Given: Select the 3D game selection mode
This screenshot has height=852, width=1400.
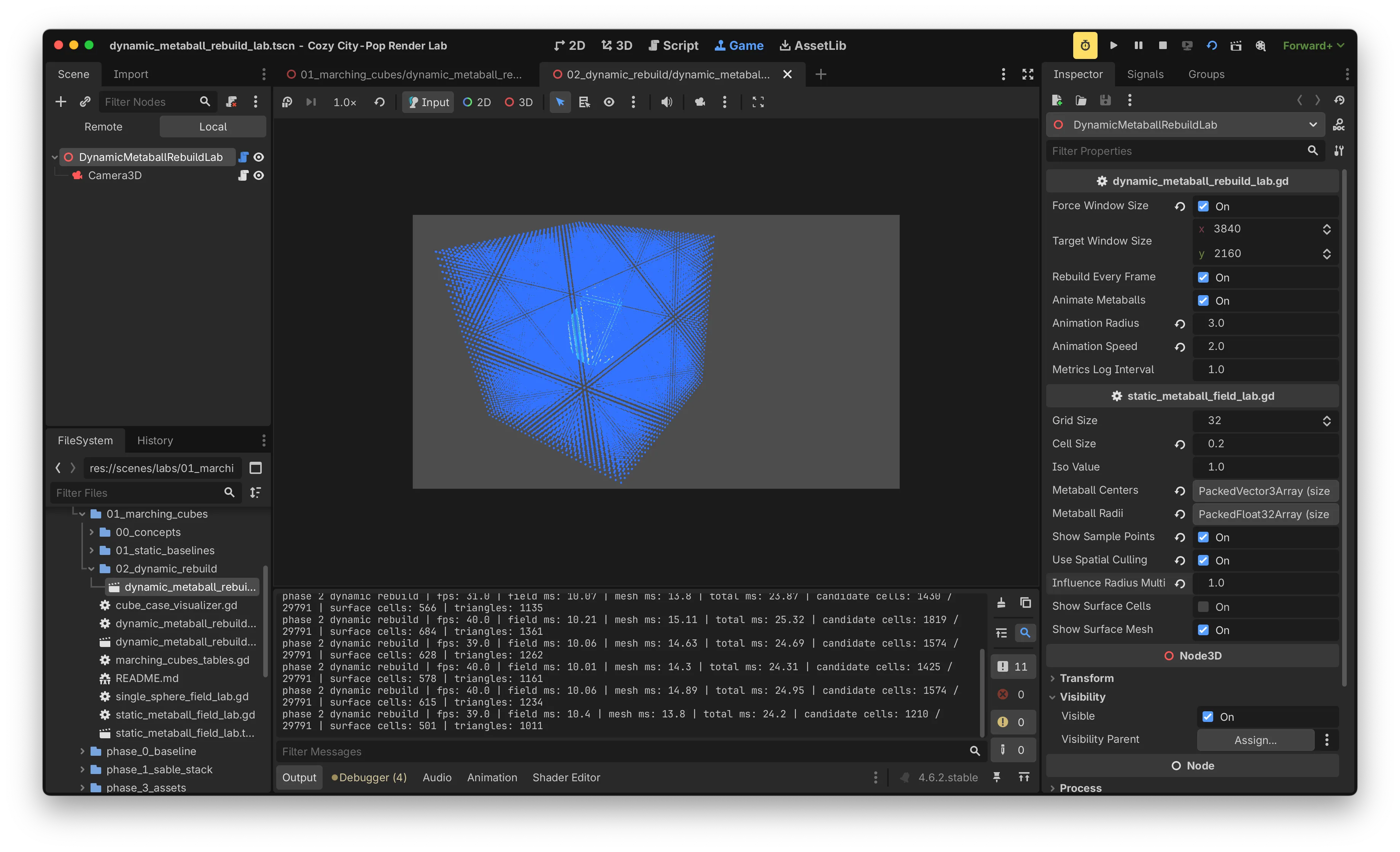Looking at the screenshot, I should point(519,102).
